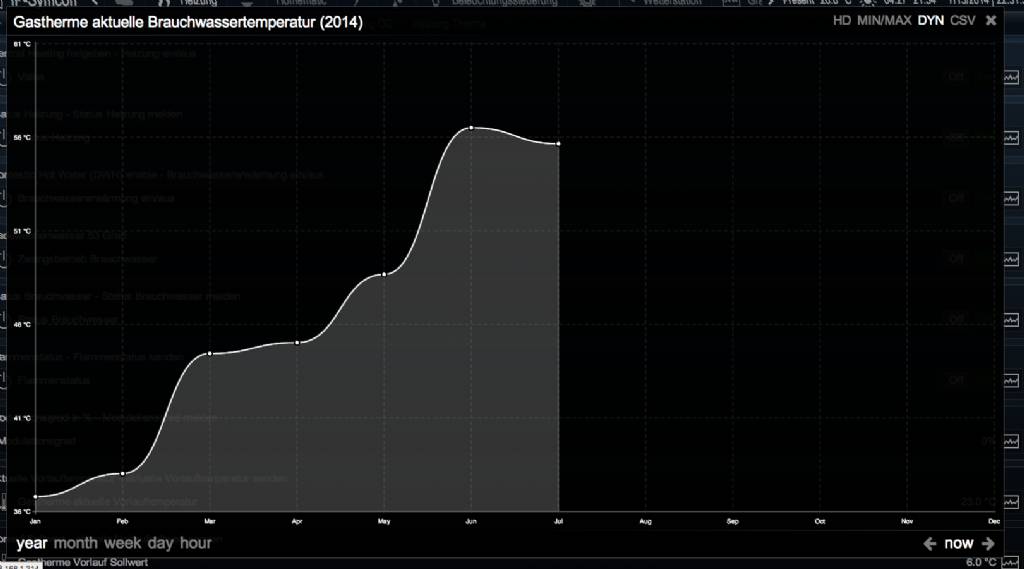Toggle DYN dynamic scaling option
The image size is (1024, 569).
pos(931,21)
